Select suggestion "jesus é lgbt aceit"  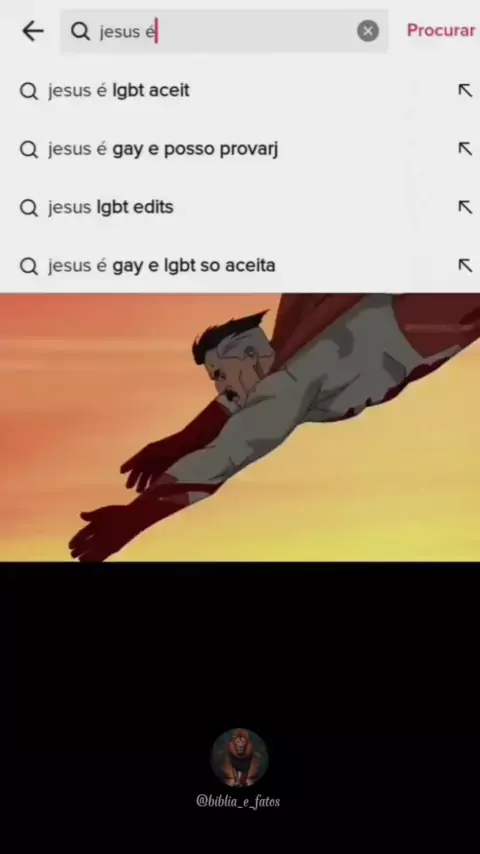coord(240,90)
